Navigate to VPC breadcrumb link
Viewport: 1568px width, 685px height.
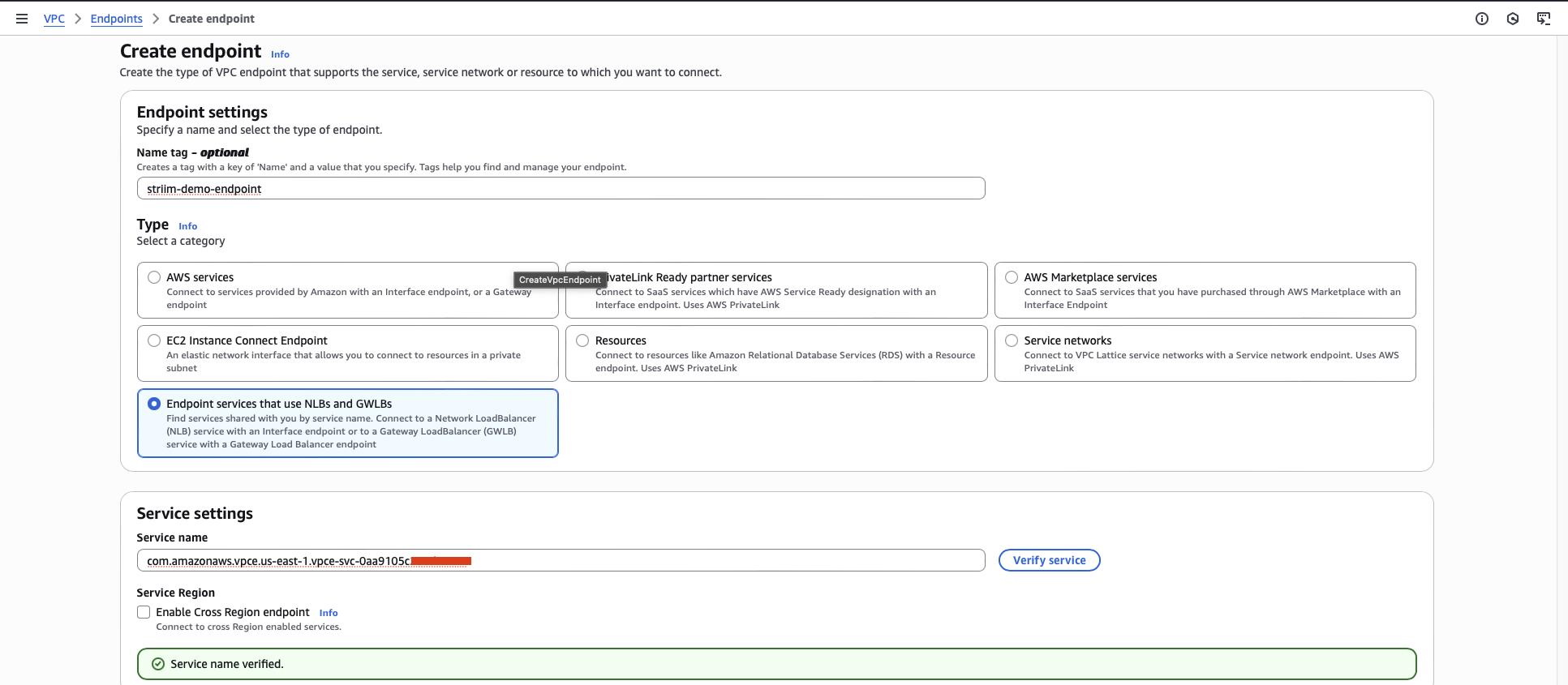[x=54, y=19]
